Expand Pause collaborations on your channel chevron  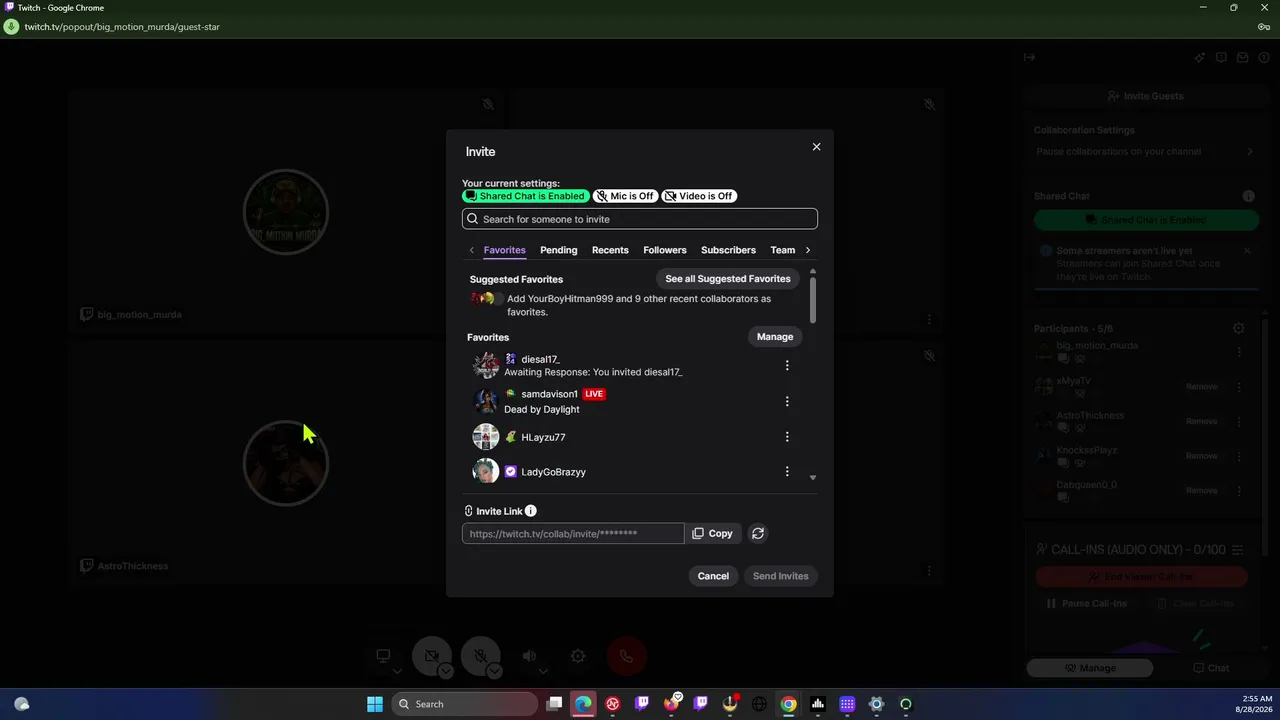[x=1250, y=152]
